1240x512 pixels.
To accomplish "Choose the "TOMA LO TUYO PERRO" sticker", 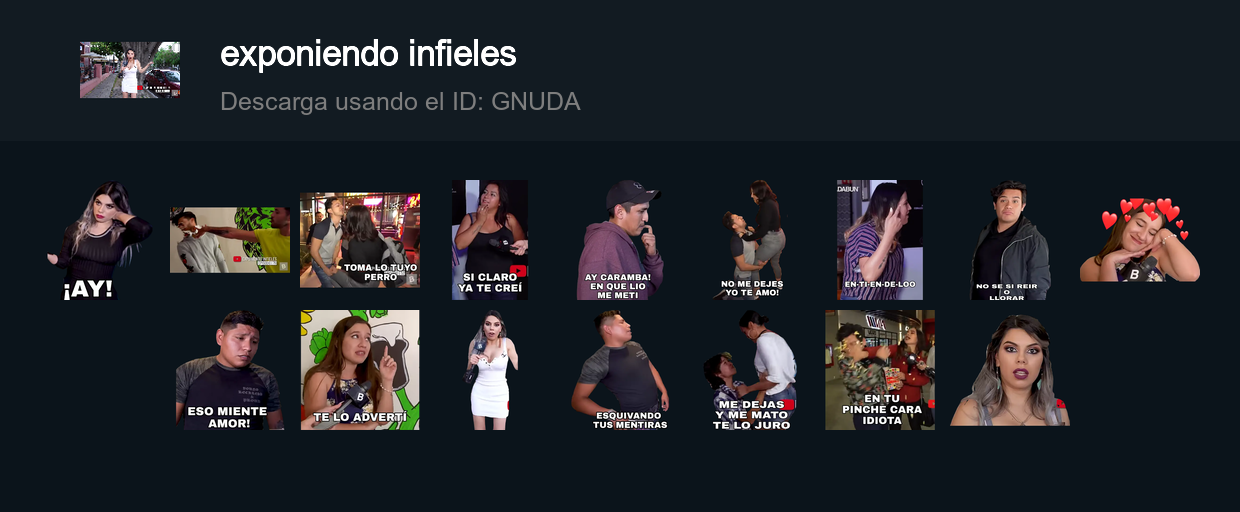I will pyautogui.click(x=360, y=240).
